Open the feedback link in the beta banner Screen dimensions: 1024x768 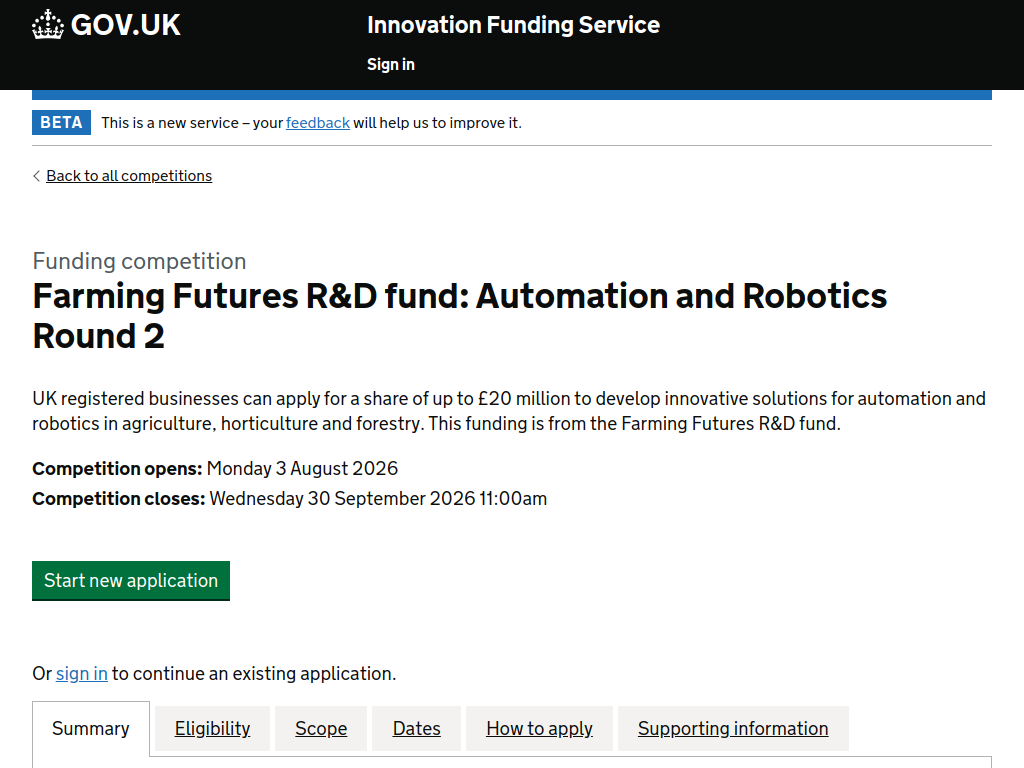(317, 123)
